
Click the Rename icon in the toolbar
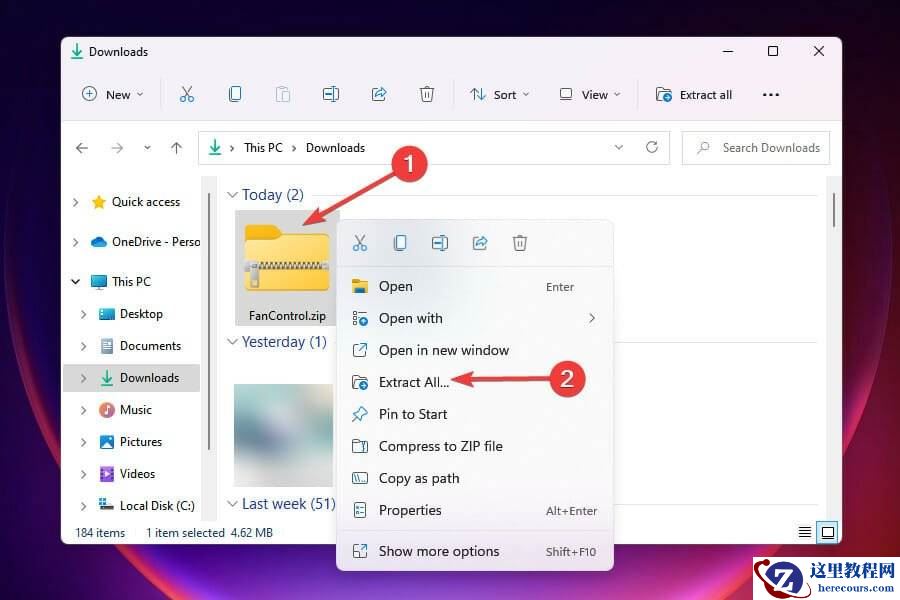[331, 94]
